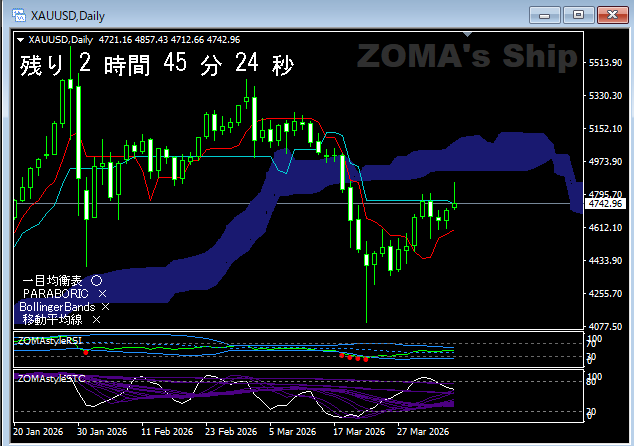Click the 4433.90 price scale value
Image resolution: width=634 pixels, height=446 pixels.
(x=605, y=260)
